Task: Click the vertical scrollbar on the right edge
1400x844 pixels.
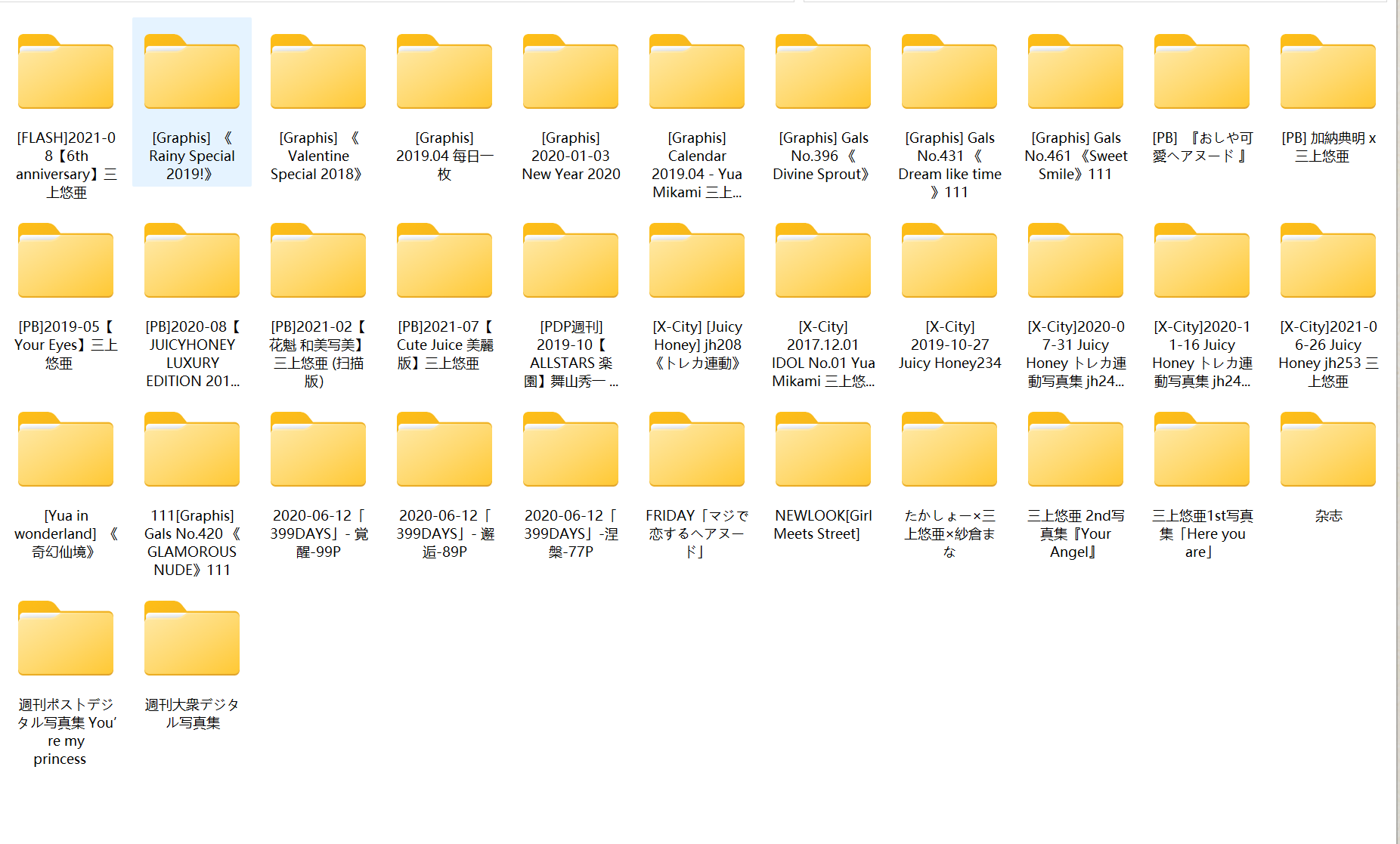Action: pos(1397,422)
